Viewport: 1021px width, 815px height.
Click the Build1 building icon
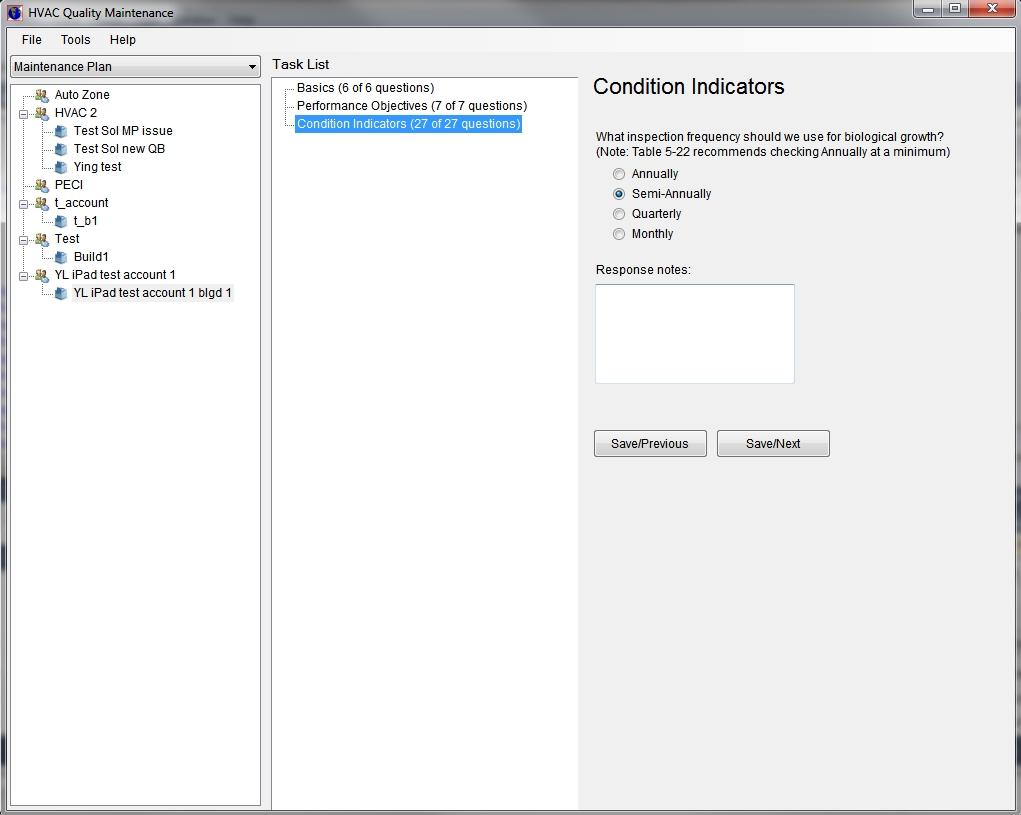(61, 257)
